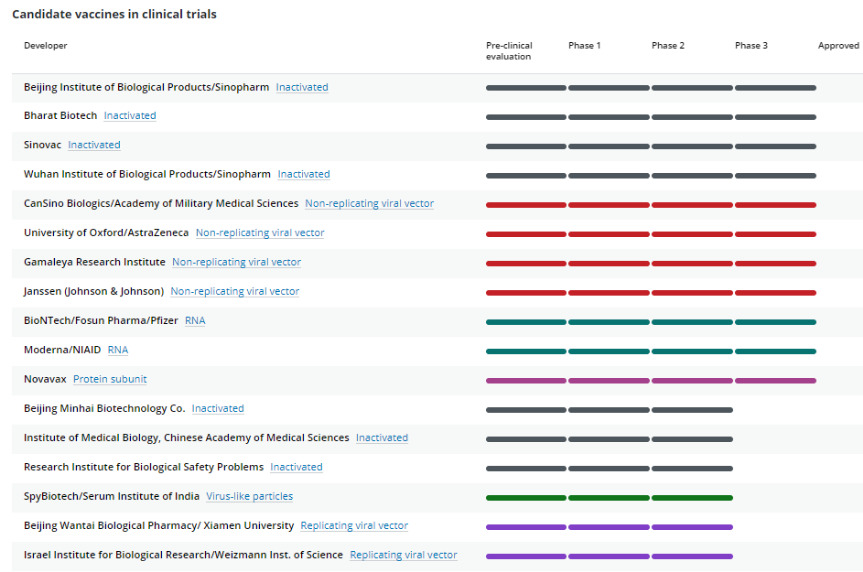
Task: Select the Developer column header
Action: (46, 46)
